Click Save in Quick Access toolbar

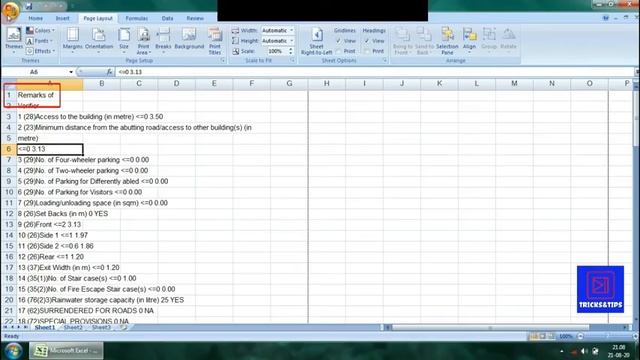pos(29,6)
